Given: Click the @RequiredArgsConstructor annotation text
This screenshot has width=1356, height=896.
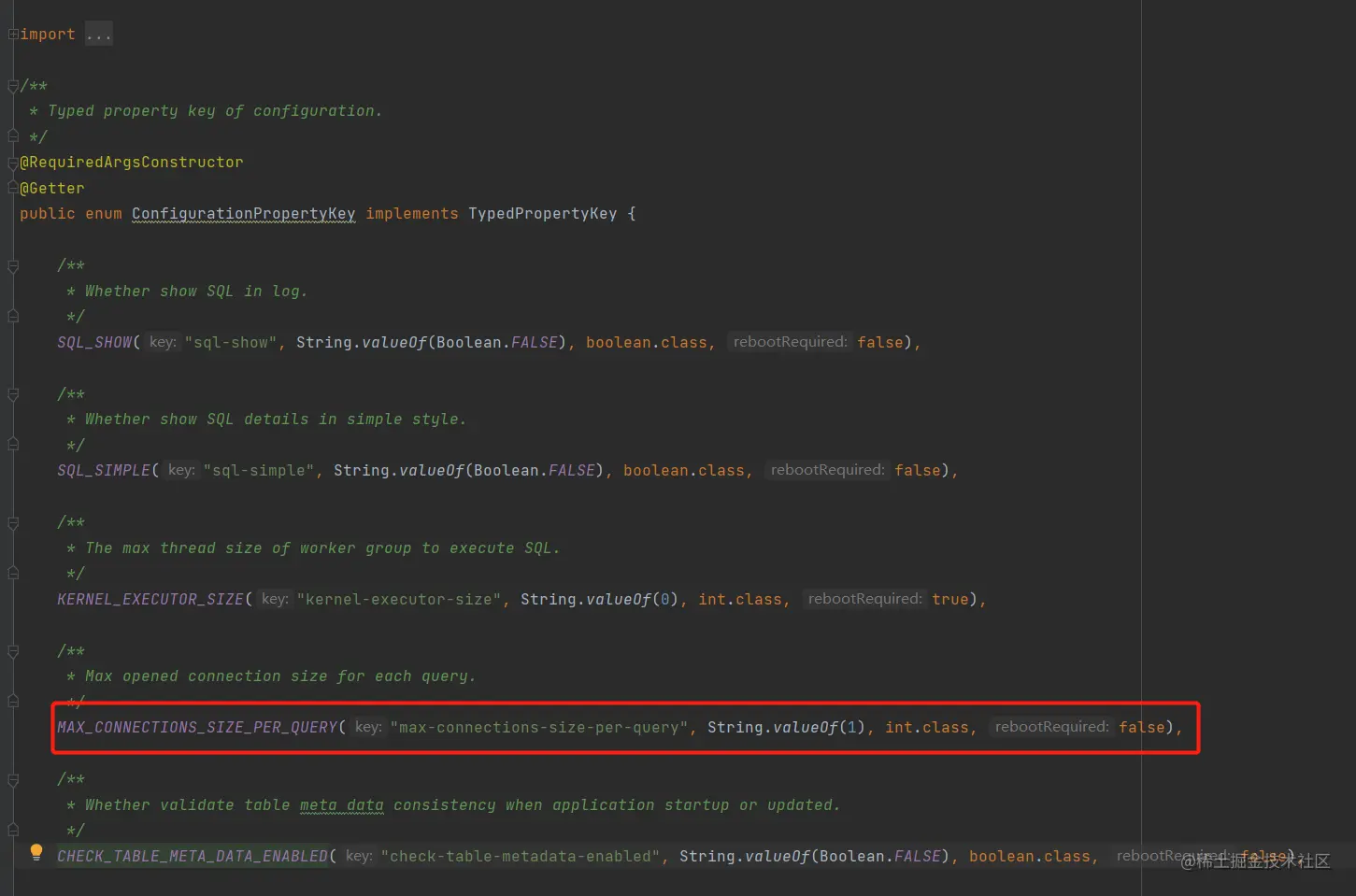Looking at the screenshot, I should (x=132, y=163).
